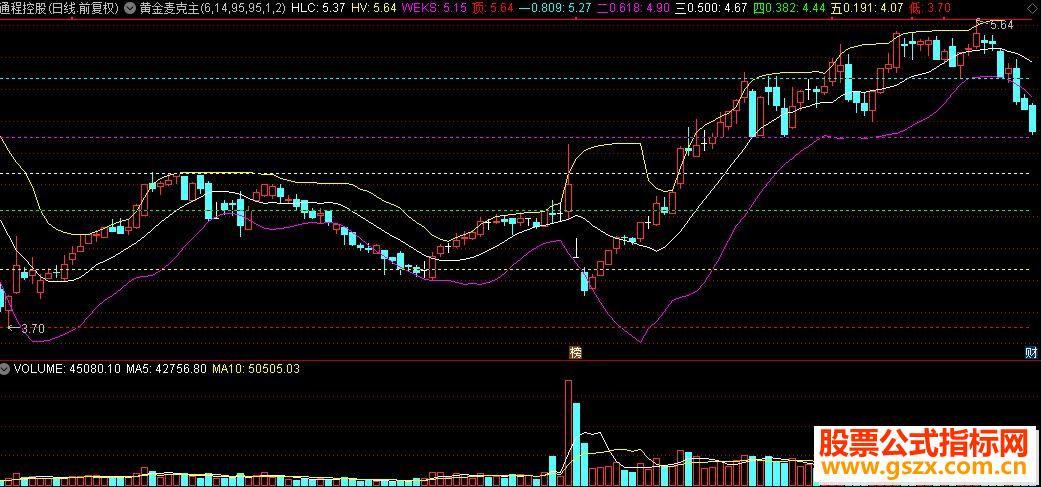Click the MA5: 42756.80 volume average label
The width and height of the screenshot is (1041, 487).
click(167, 368)
